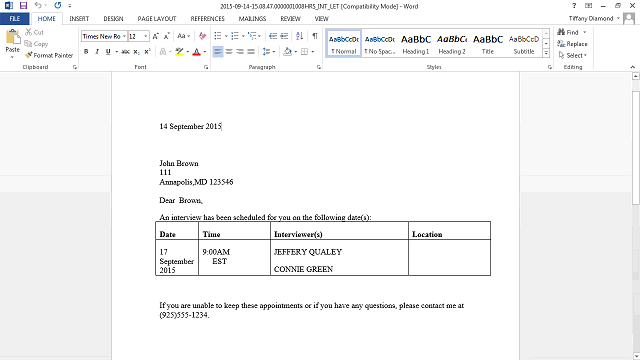Click the Decrease Indent icon
The image size is (640, 360).
click(x=273, y=36)
